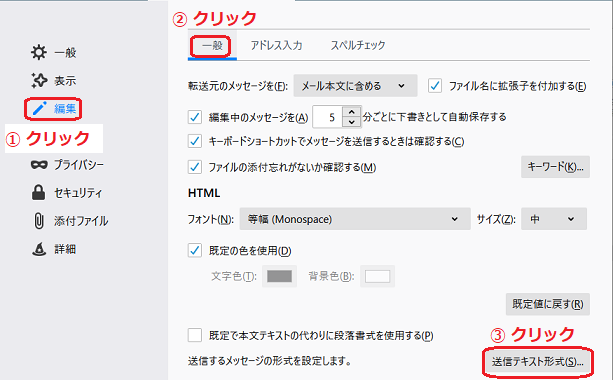Decrease auto-save minutes with down arrow

352,122
